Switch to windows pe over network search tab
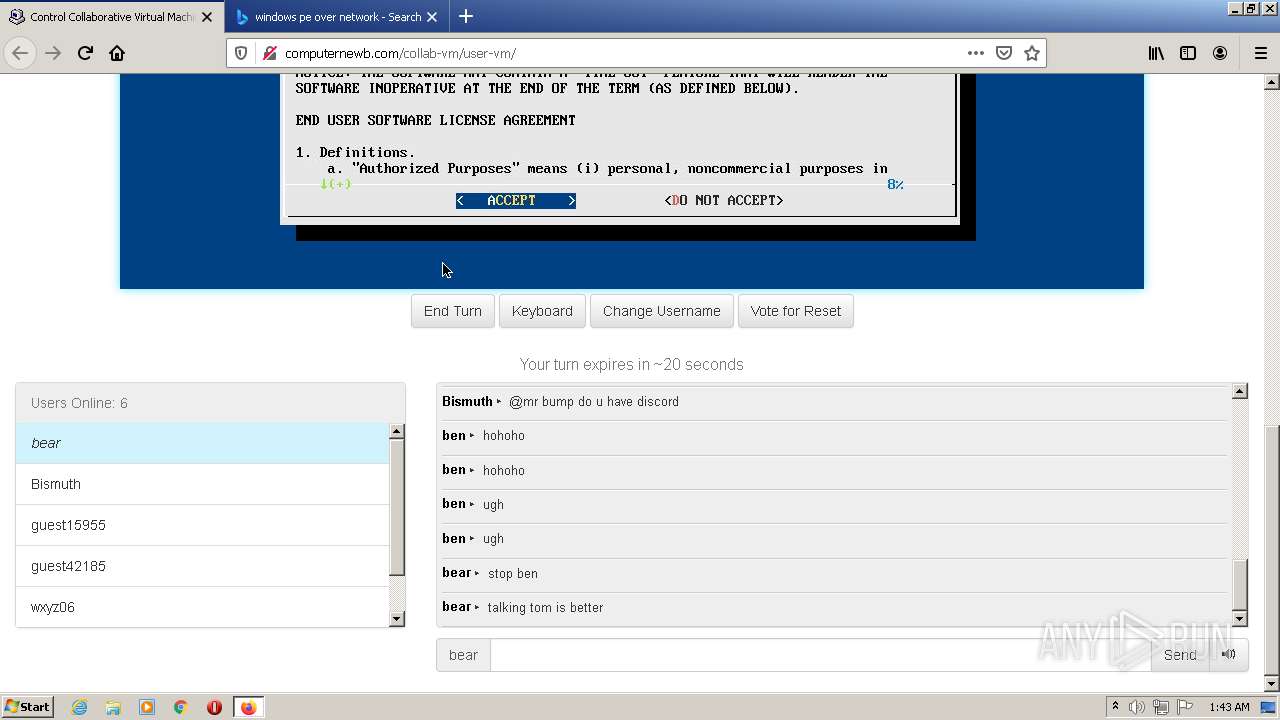Image resolution: width=1280 pixels, height=720 pixels. click(337, 17)
